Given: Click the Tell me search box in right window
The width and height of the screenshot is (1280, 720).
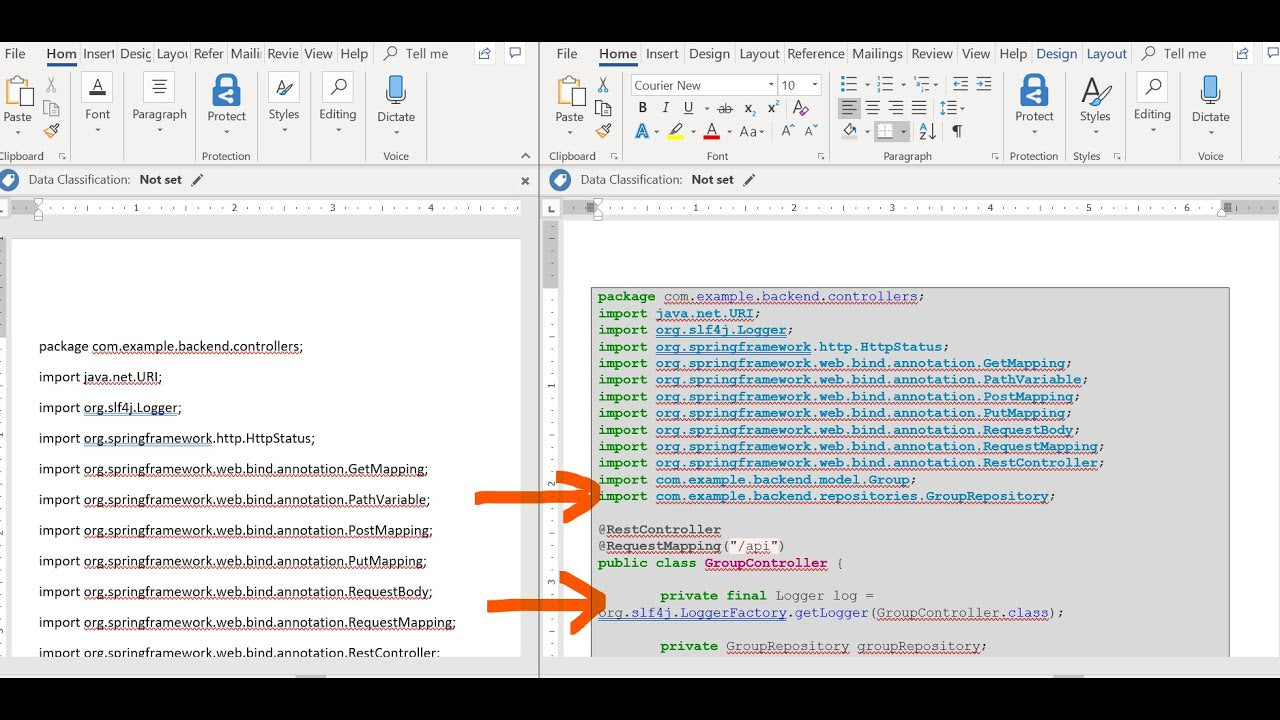Looking at the screenshot, I should click(1184, 54).
